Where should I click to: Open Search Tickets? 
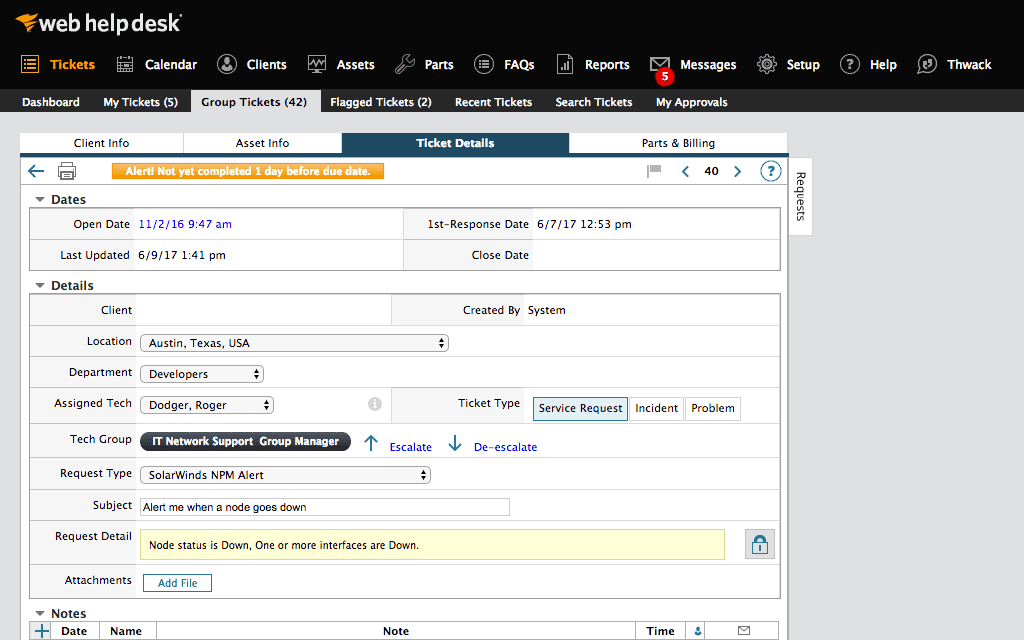(x=594, y=102)
